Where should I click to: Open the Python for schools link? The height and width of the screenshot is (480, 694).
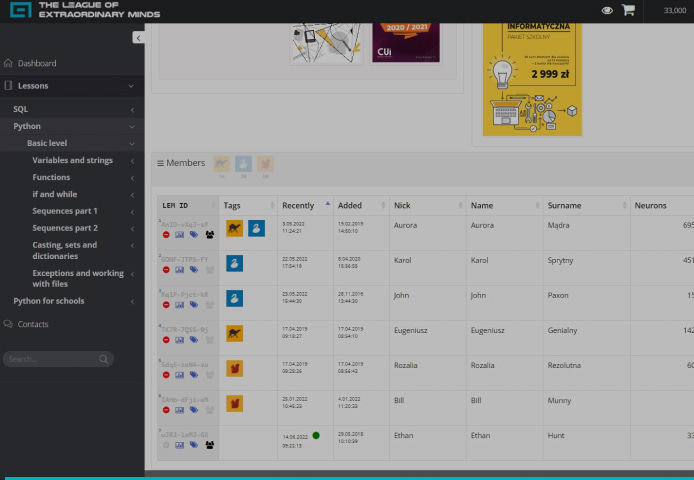click(x=48, y=301)
